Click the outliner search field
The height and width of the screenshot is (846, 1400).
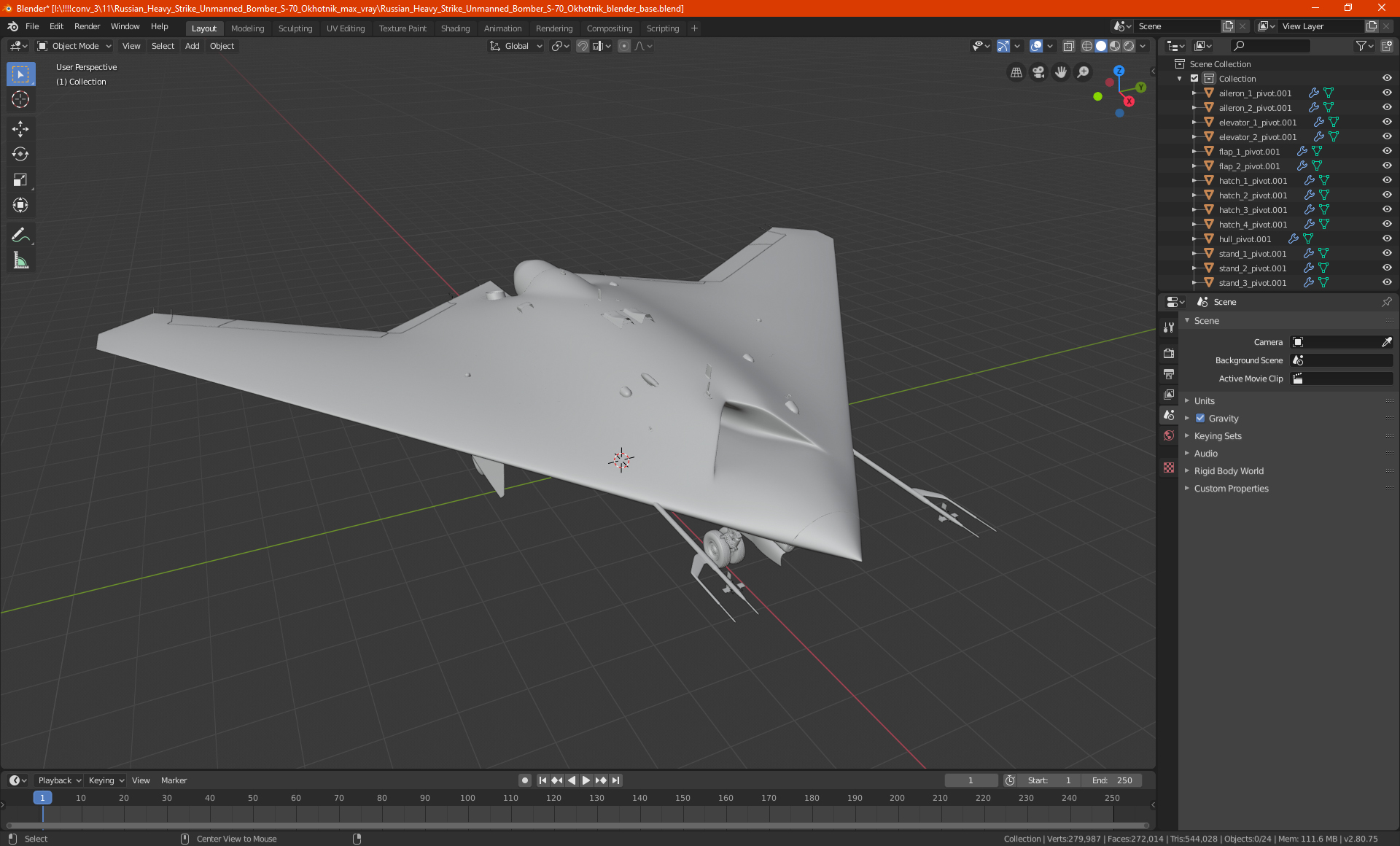[x=1269, y=46]
